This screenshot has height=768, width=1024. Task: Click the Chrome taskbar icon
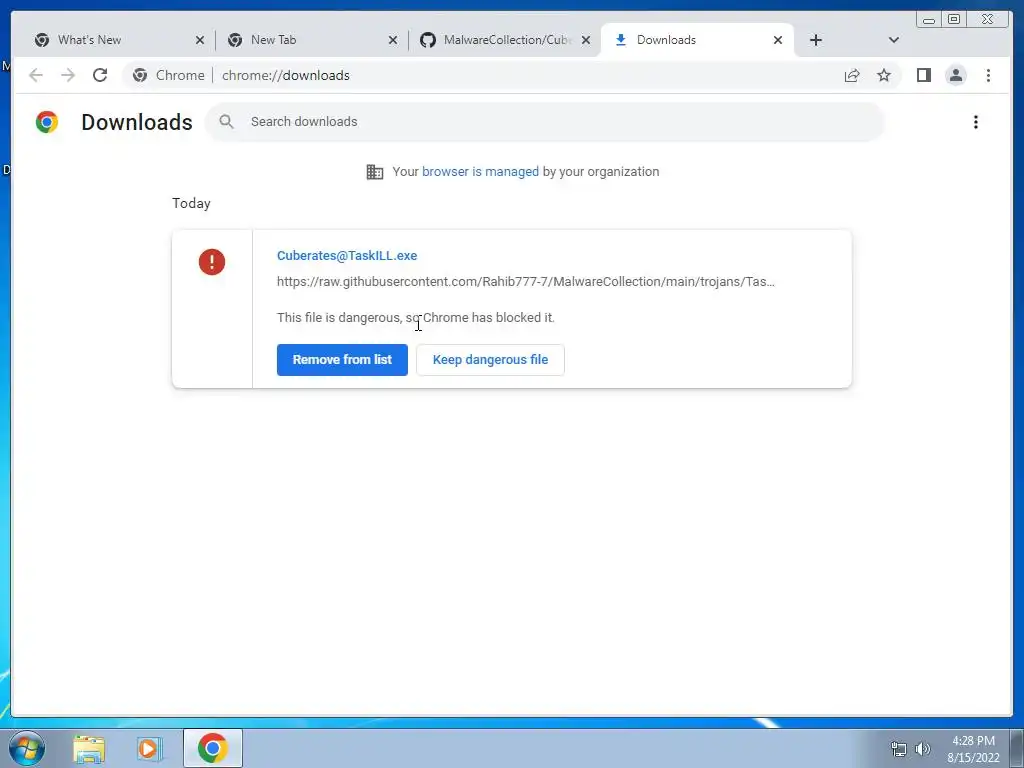(213, 748)
